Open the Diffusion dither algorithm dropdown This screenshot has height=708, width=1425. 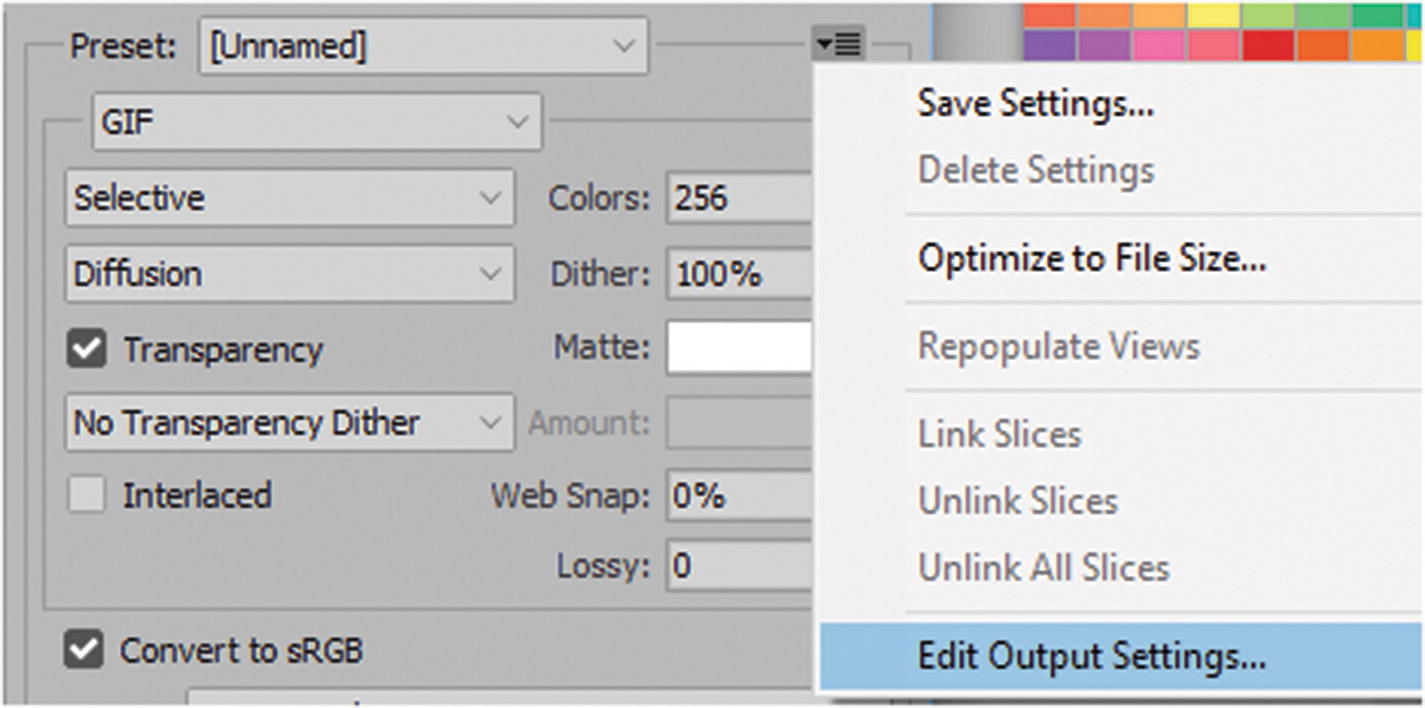coord(289,273)
